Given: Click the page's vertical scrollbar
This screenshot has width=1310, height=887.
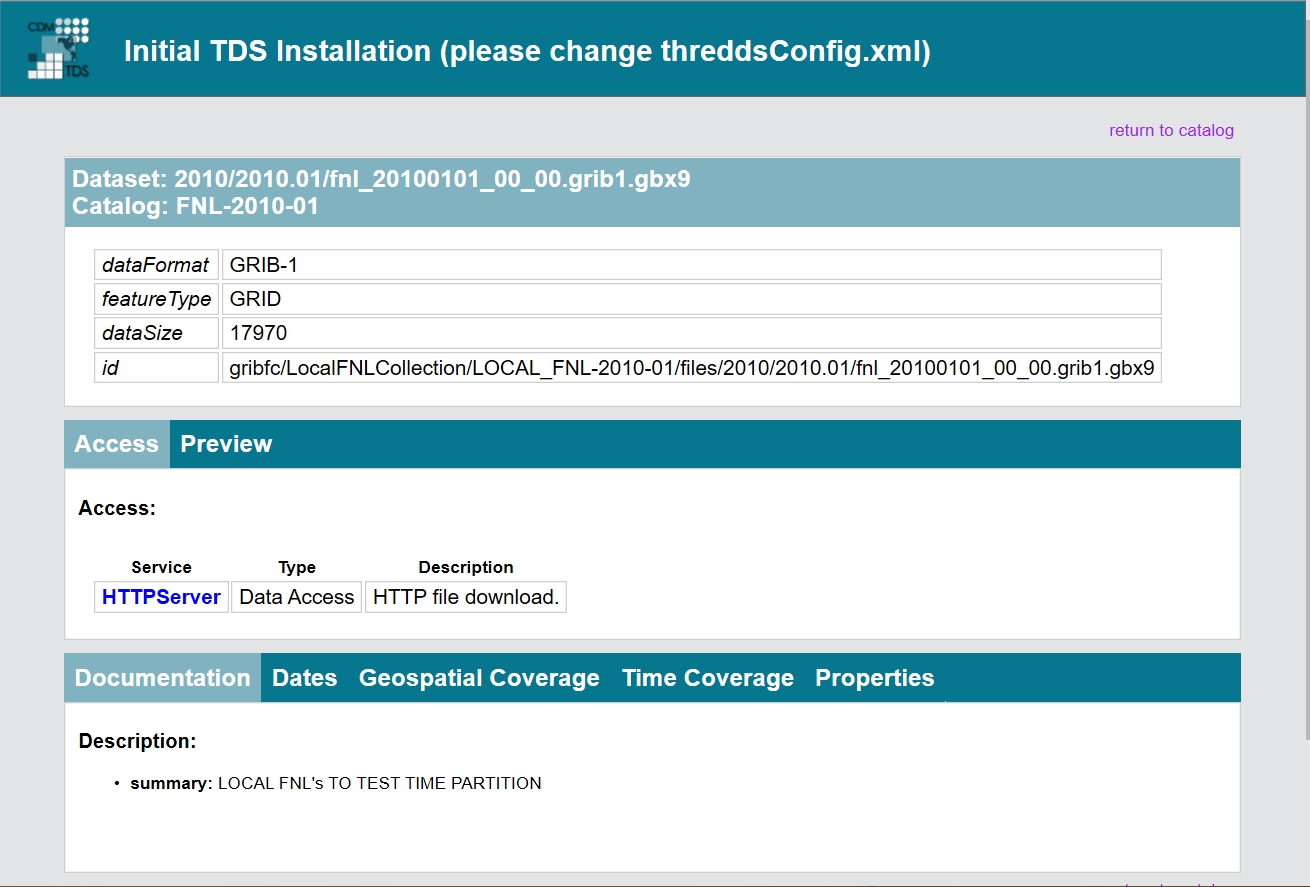Looking at the screenshot, I should tap(1305, 400).
